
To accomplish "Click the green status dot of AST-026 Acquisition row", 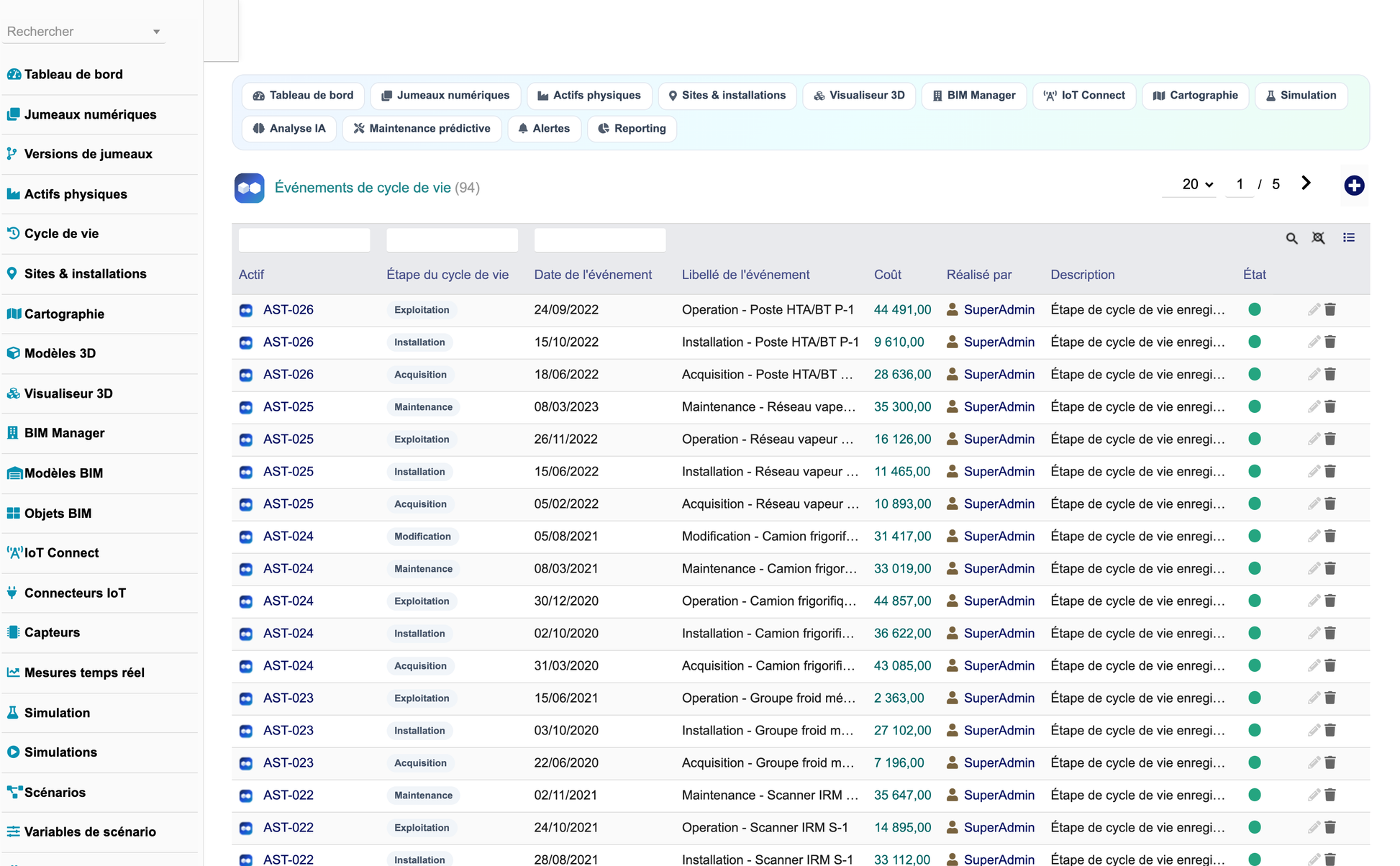I will (x=1255, y=374).
